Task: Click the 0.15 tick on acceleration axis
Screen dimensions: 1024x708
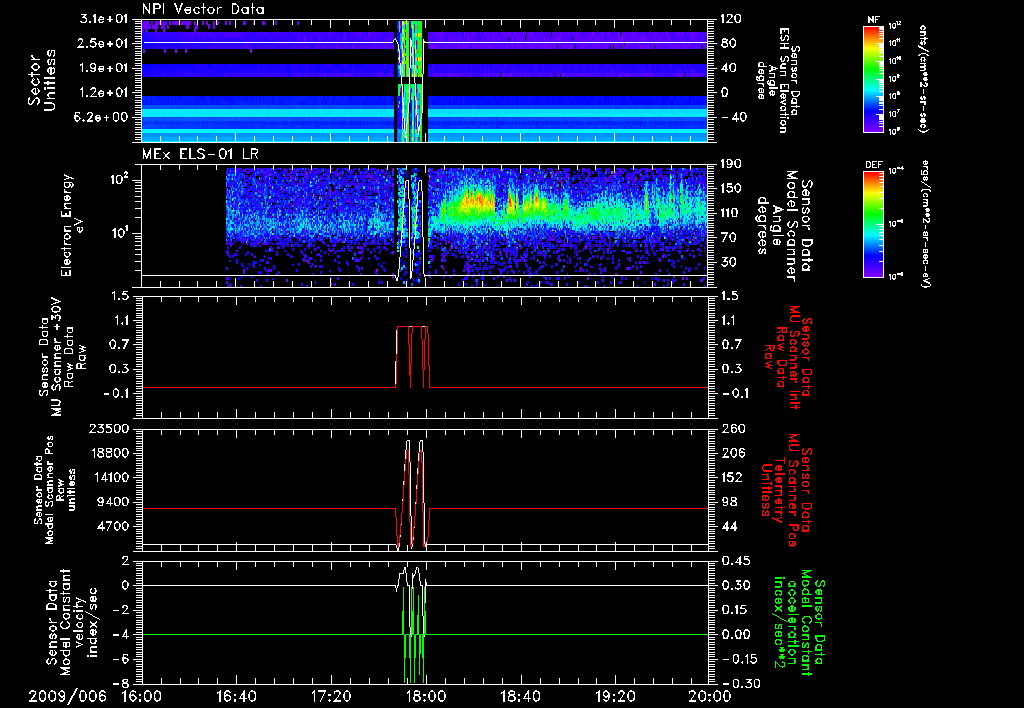Action: click(735, 611)
